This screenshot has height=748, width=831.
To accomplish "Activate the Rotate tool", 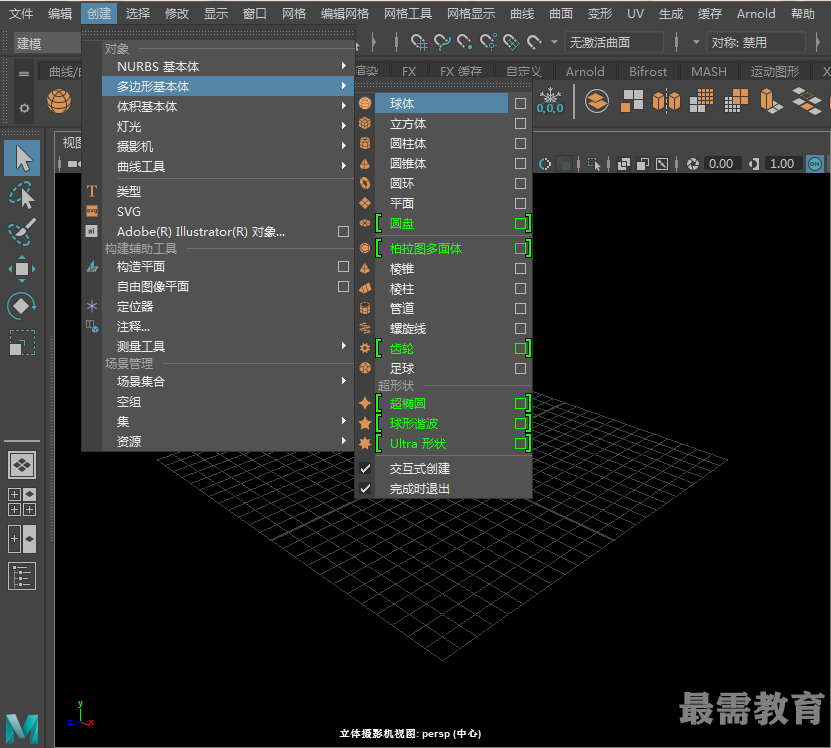I will (22, 306).
